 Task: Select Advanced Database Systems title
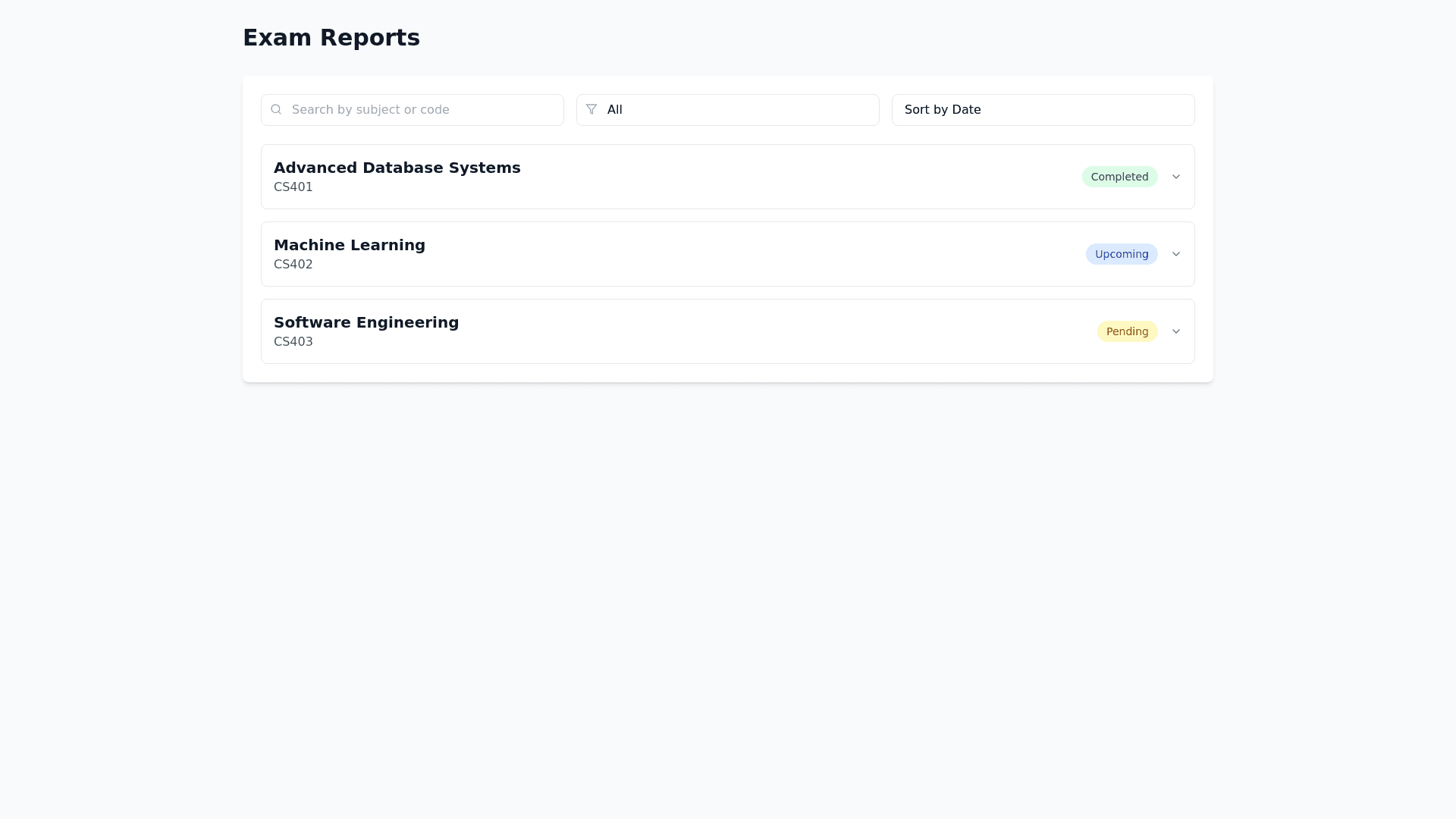(397, 168)
